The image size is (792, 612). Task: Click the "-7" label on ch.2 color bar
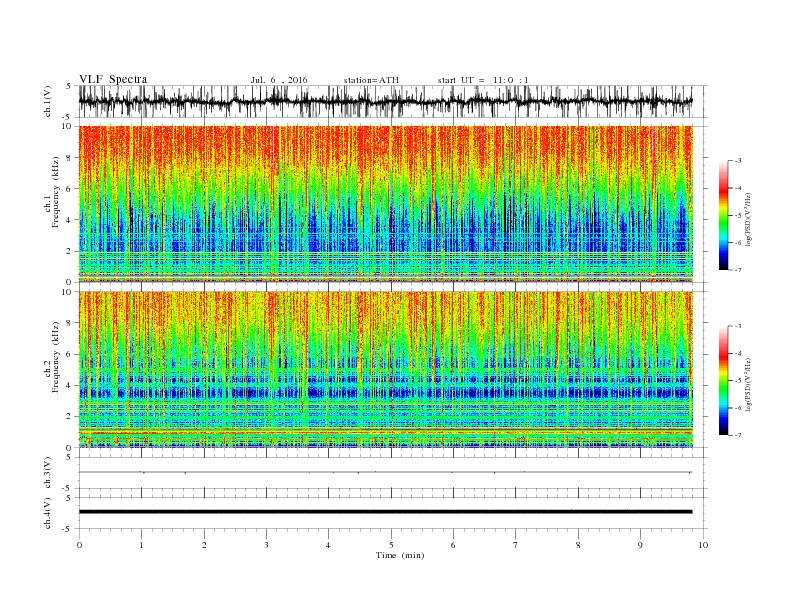click(738, 435)
